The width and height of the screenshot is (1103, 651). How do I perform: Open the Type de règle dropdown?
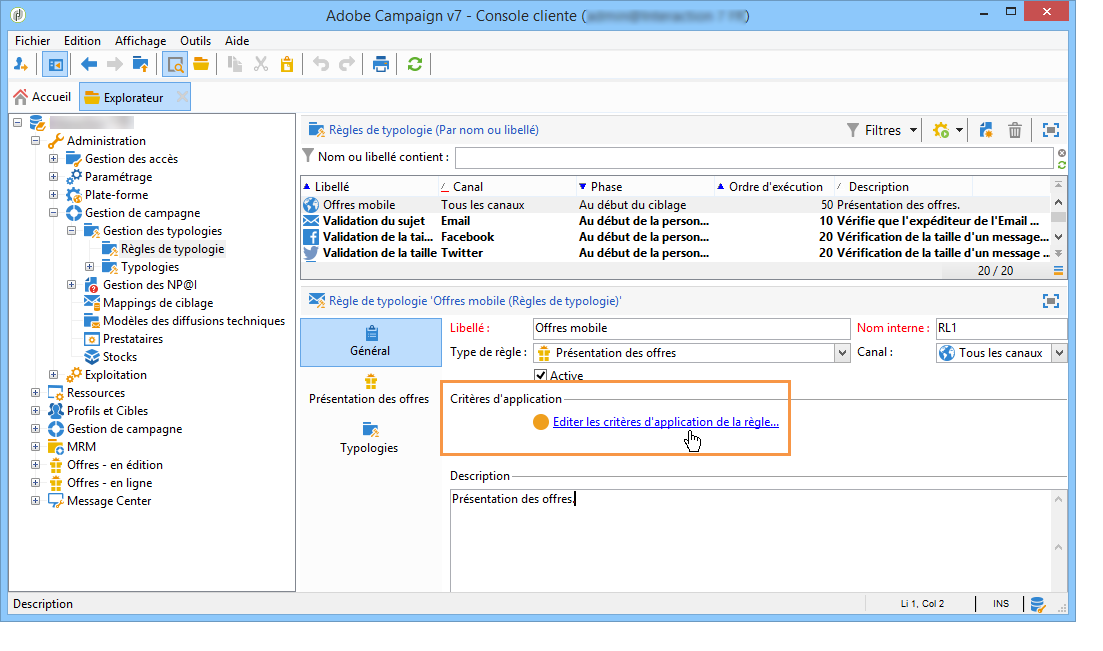click(842, 353)
